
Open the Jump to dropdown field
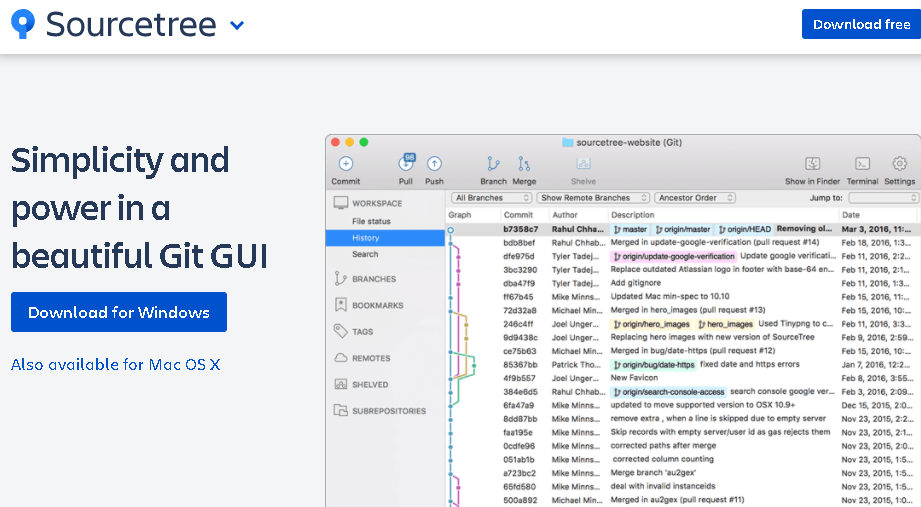coord(883,198)
